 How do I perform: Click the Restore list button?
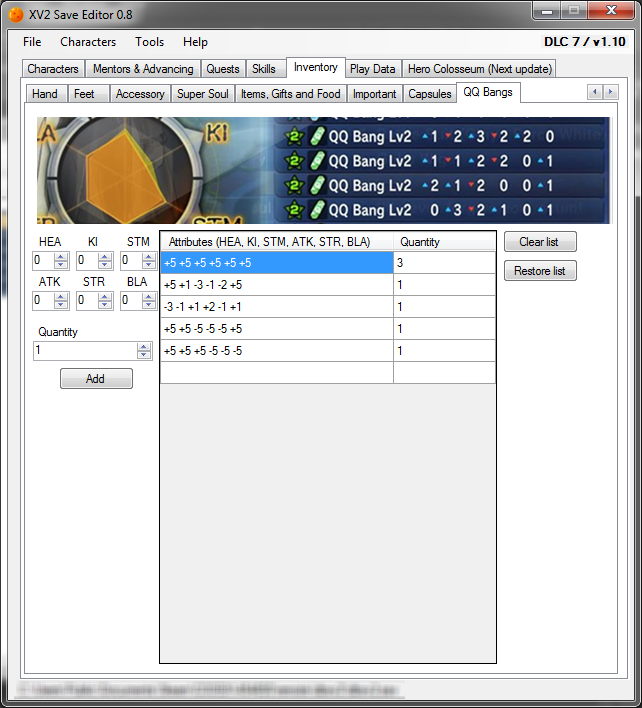click(540, 271)
